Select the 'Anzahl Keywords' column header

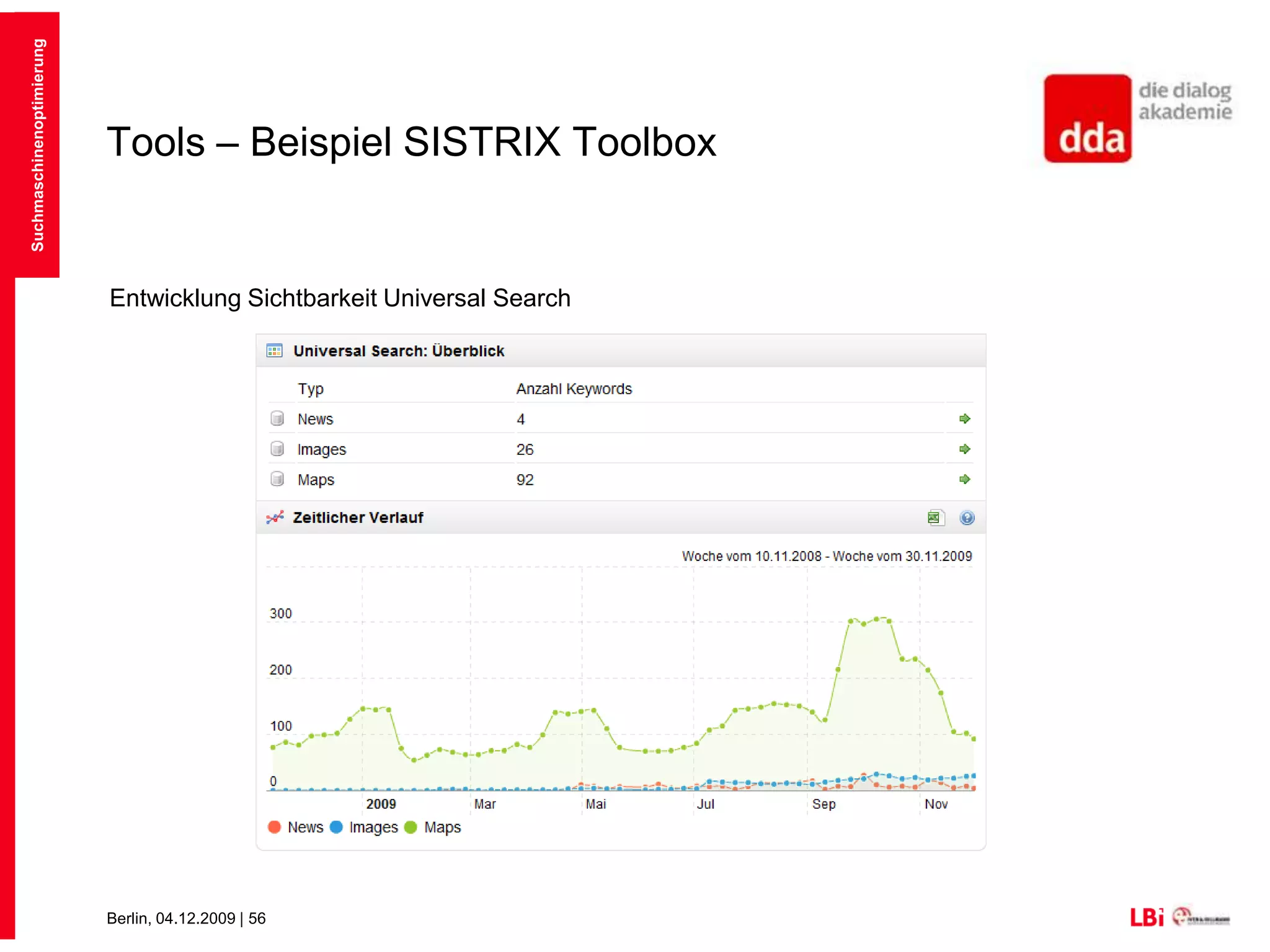[574, 389]
